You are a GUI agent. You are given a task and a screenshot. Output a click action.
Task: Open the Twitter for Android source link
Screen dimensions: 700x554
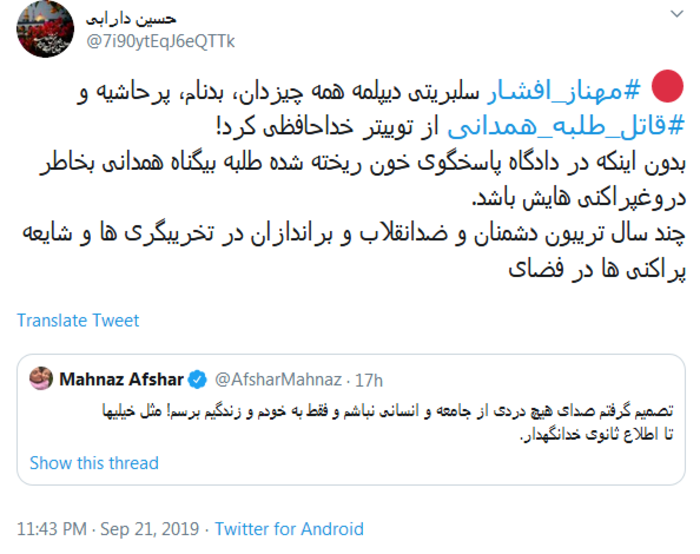pyautogui.click(x=289, y=529)
